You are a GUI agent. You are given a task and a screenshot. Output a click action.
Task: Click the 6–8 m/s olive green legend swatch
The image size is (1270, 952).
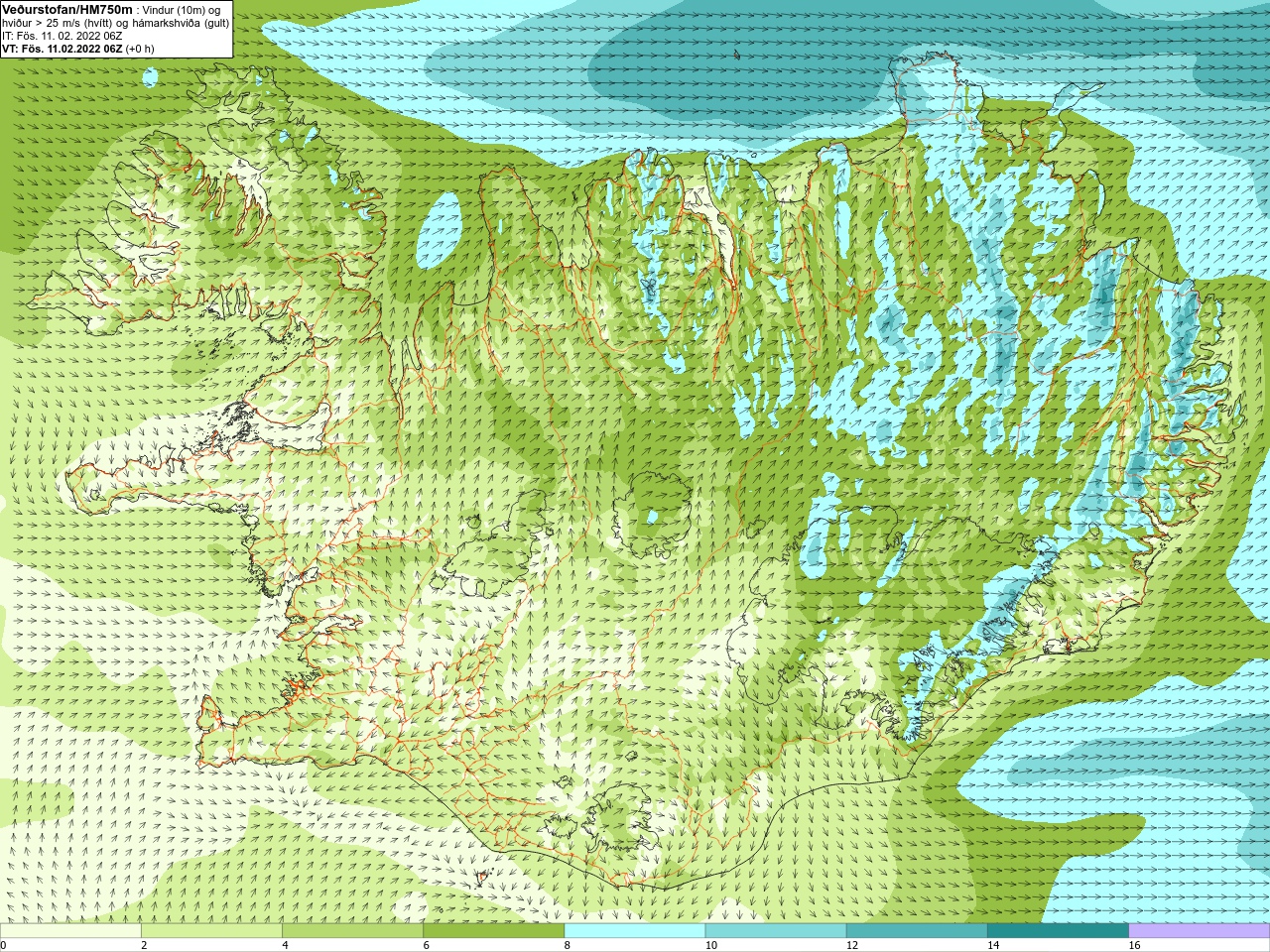(493, 931)
